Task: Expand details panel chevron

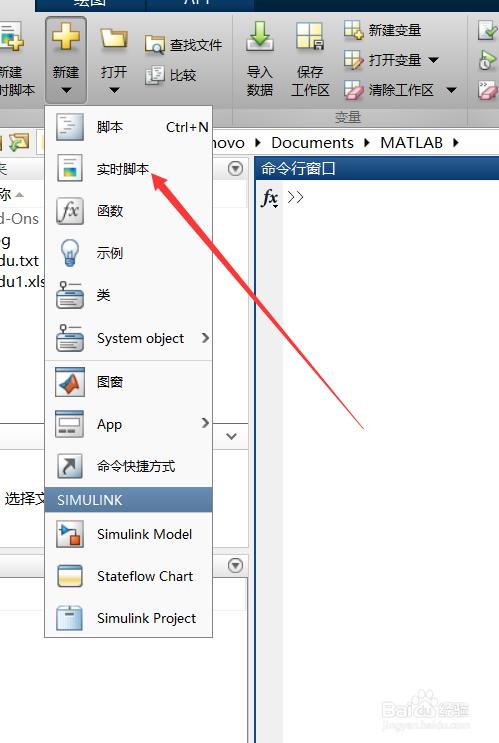Action: [x=231, y=436]
